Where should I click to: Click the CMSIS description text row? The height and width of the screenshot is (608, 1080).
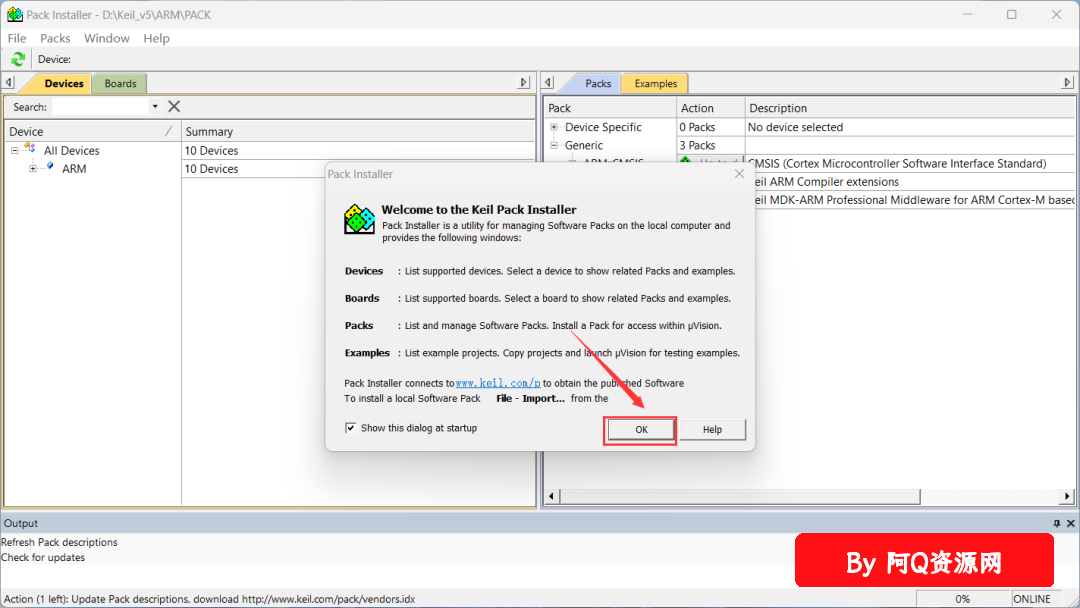(x=897, y=164)
